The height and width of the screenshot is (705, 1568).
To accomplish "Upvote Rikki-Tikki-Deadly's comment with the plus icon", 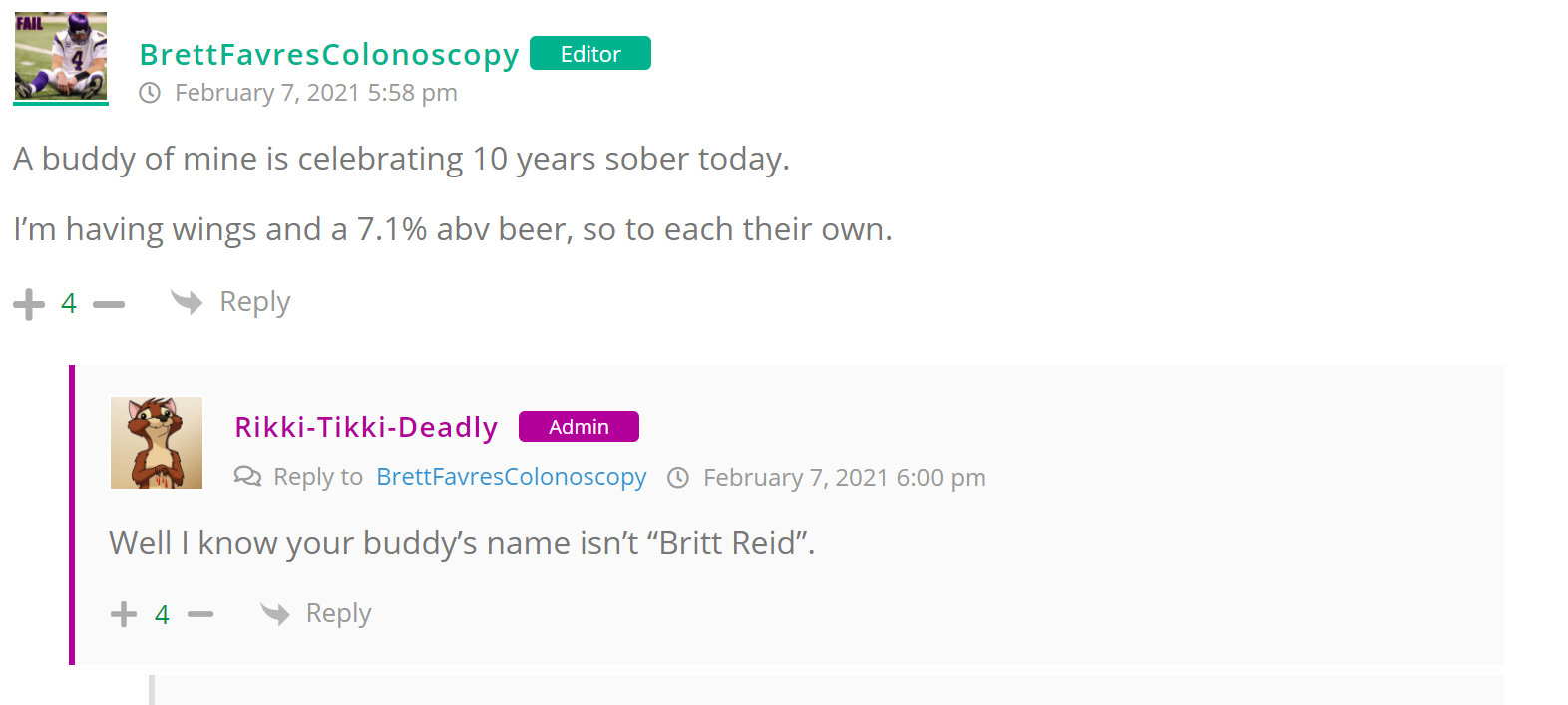I will pos(124,614).
